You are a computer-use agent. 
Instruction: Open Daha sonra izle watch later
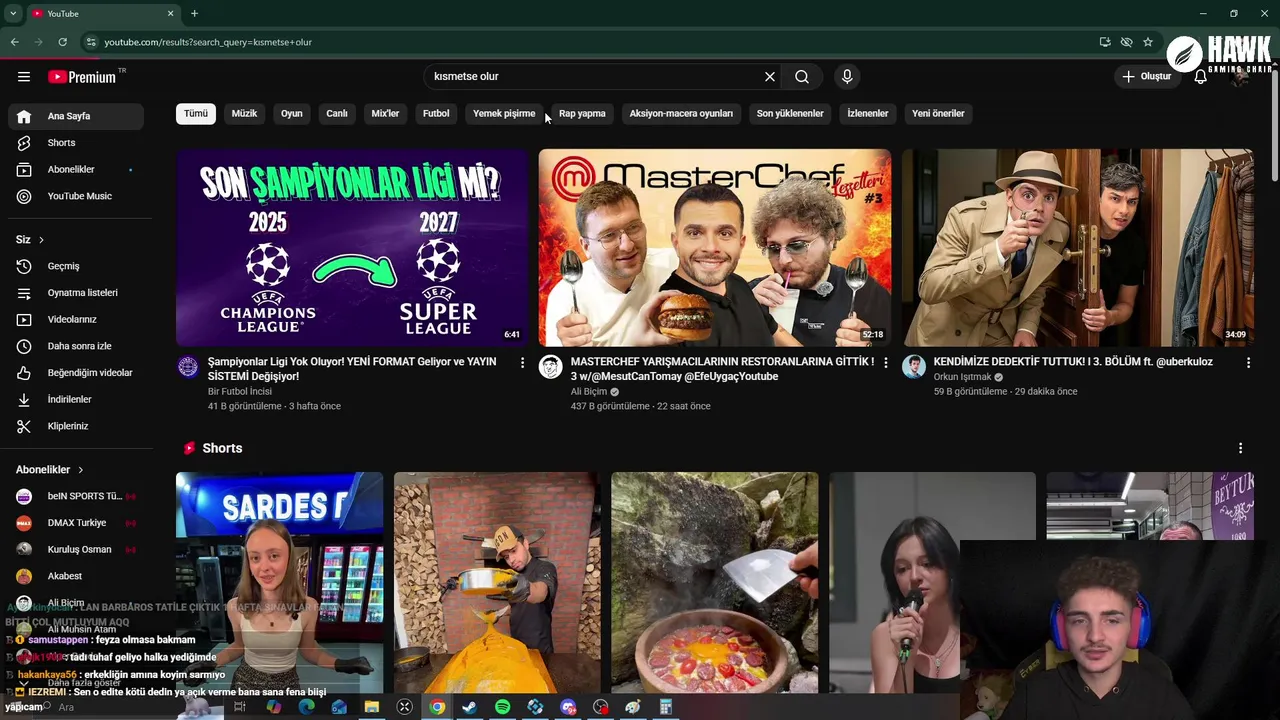tap(80, 346)
